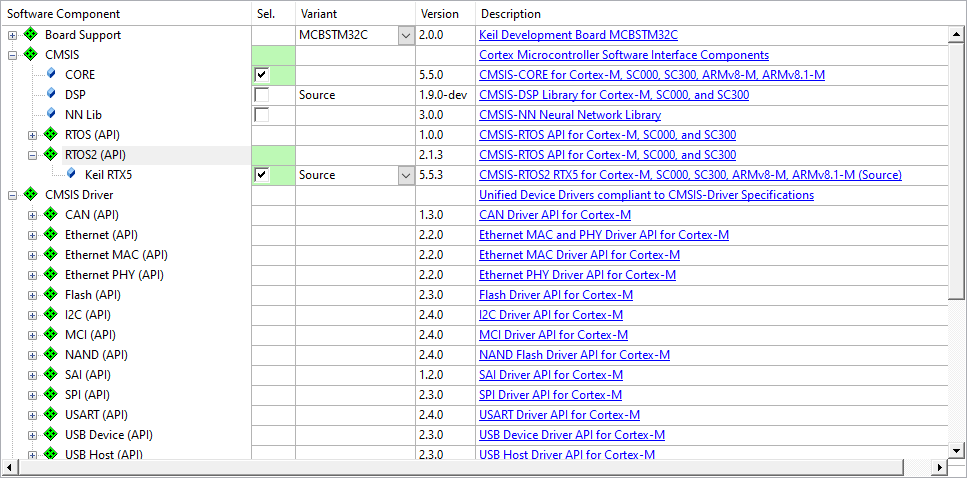The height and width of the screenshot is (478, 967).
Task: Click version 5.5.3 of Keil RTX5
Action: coord(431,175)
